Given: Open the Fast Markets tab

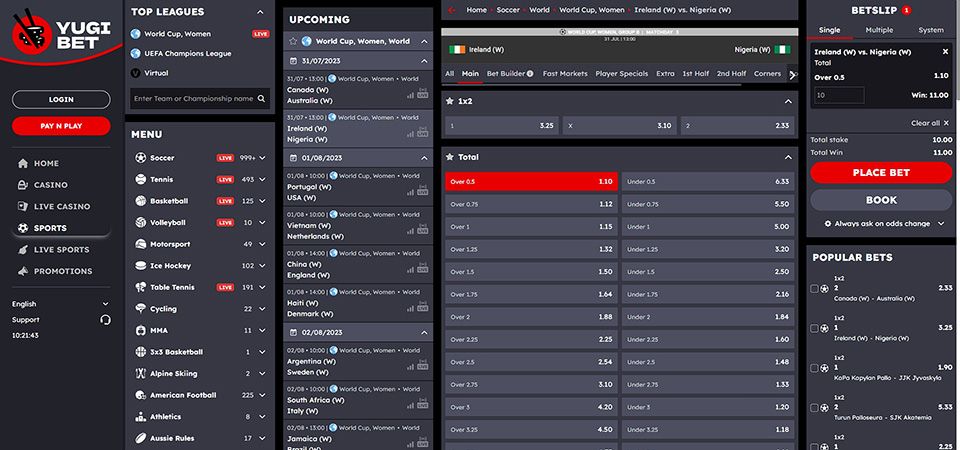Looking at the screenshot, I should 565,73.
